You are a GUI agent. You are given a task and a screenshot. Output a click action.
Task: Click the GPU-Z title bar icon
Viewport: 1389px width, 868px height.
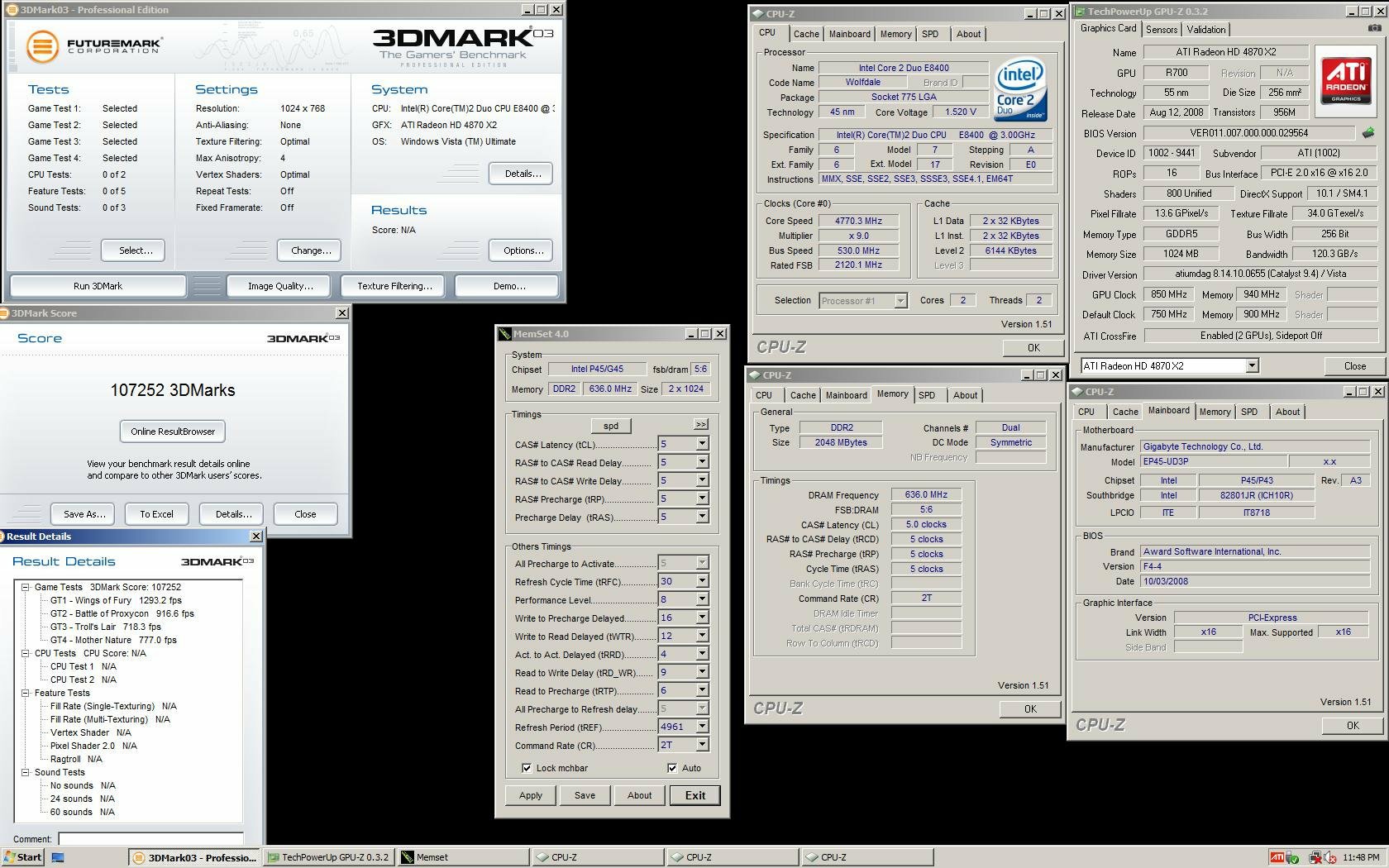pyautogui.click(x=1080, y=12)
